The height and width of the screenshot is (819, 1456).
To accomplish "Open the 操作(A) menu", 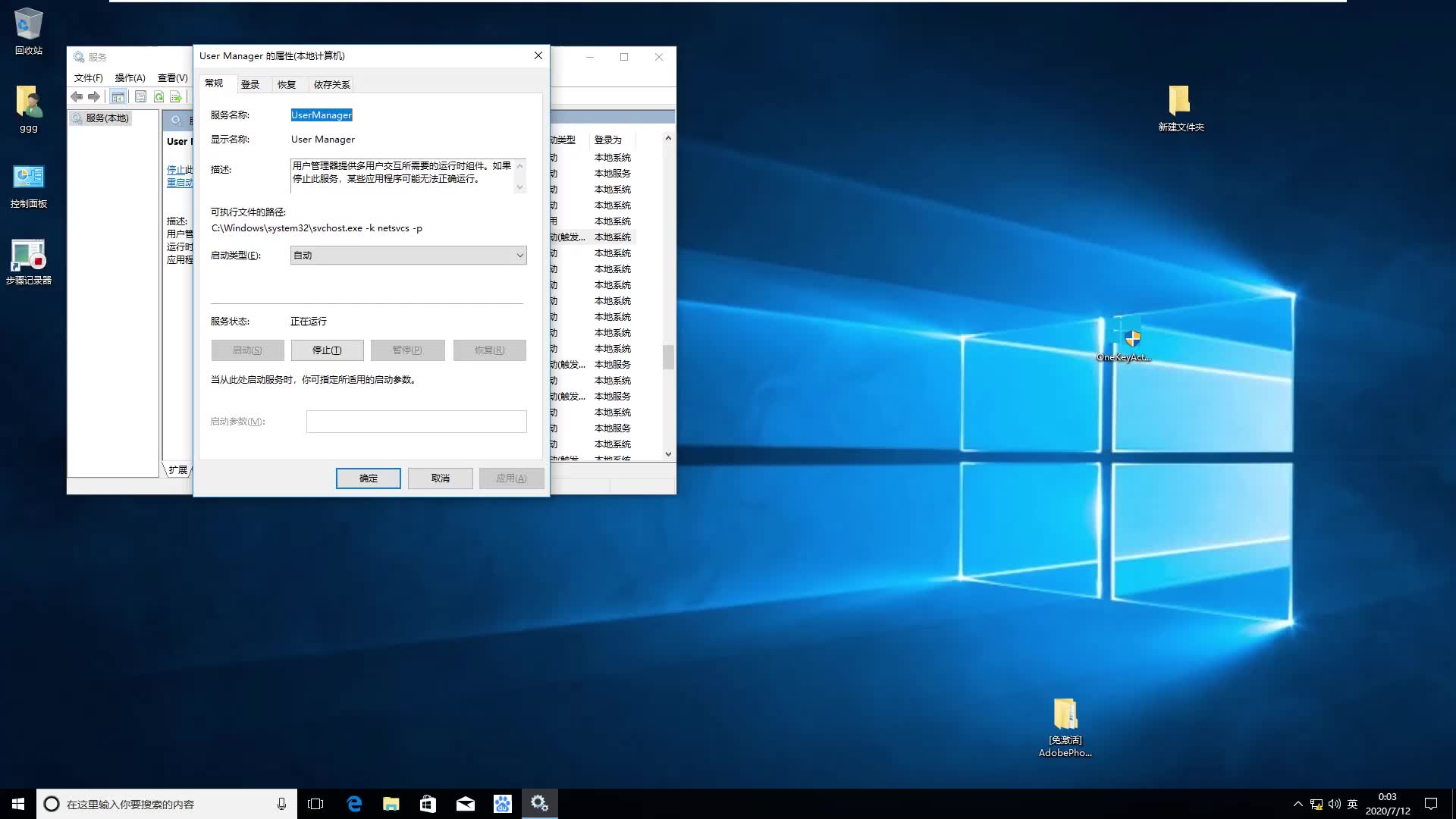I will click(x=129, y=77).
